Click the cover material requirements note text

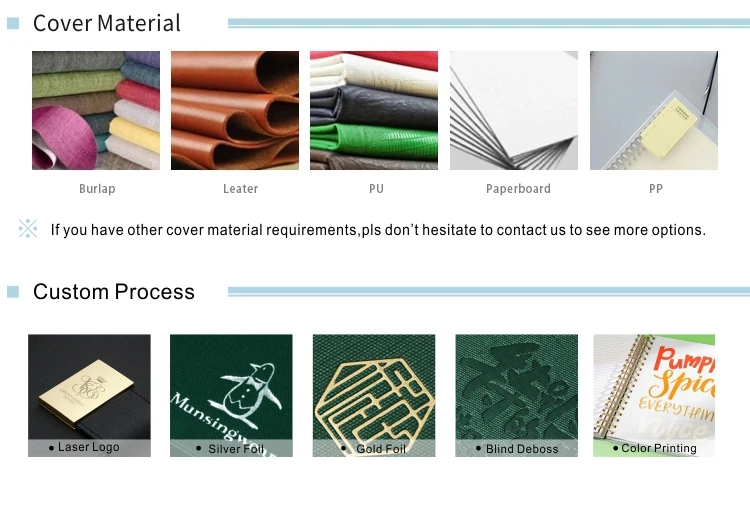pos(378,230)
